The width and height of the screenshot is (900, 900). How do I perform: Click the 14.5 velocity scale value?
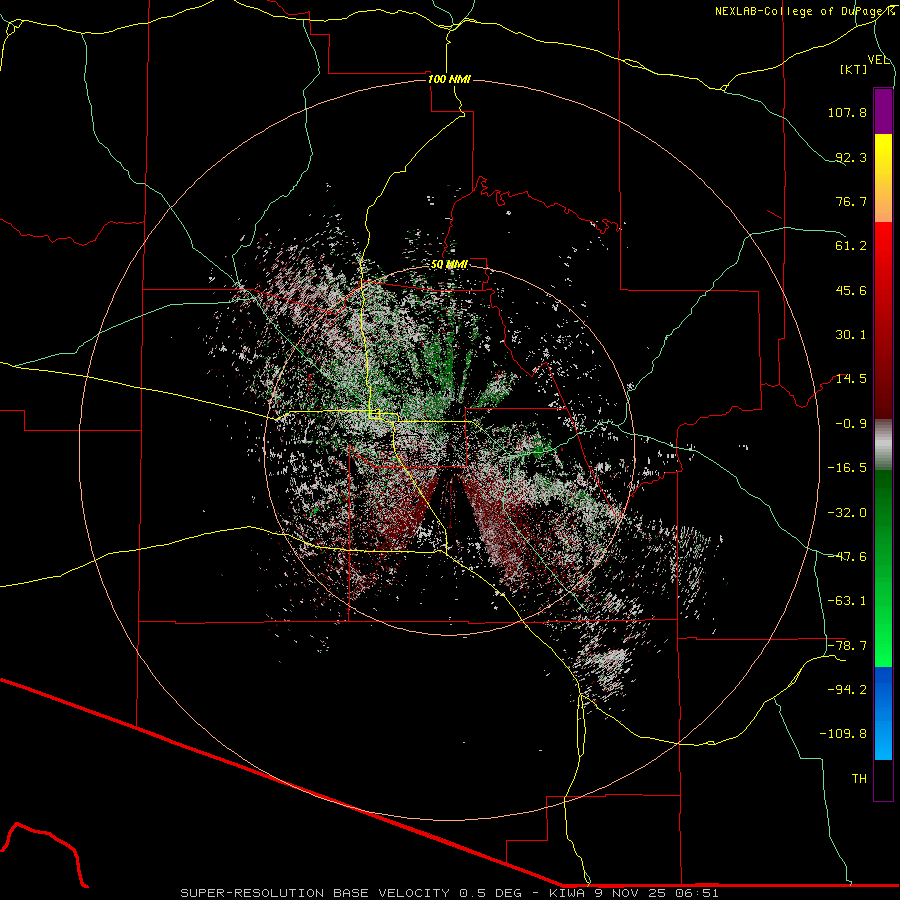click(x=851, y=379)
